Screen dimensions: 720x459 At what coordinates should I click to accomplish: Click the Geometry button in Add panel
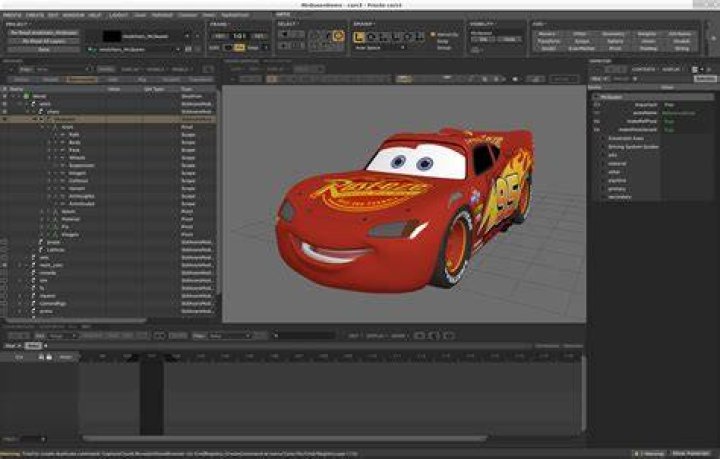click(x=613, y=34)
